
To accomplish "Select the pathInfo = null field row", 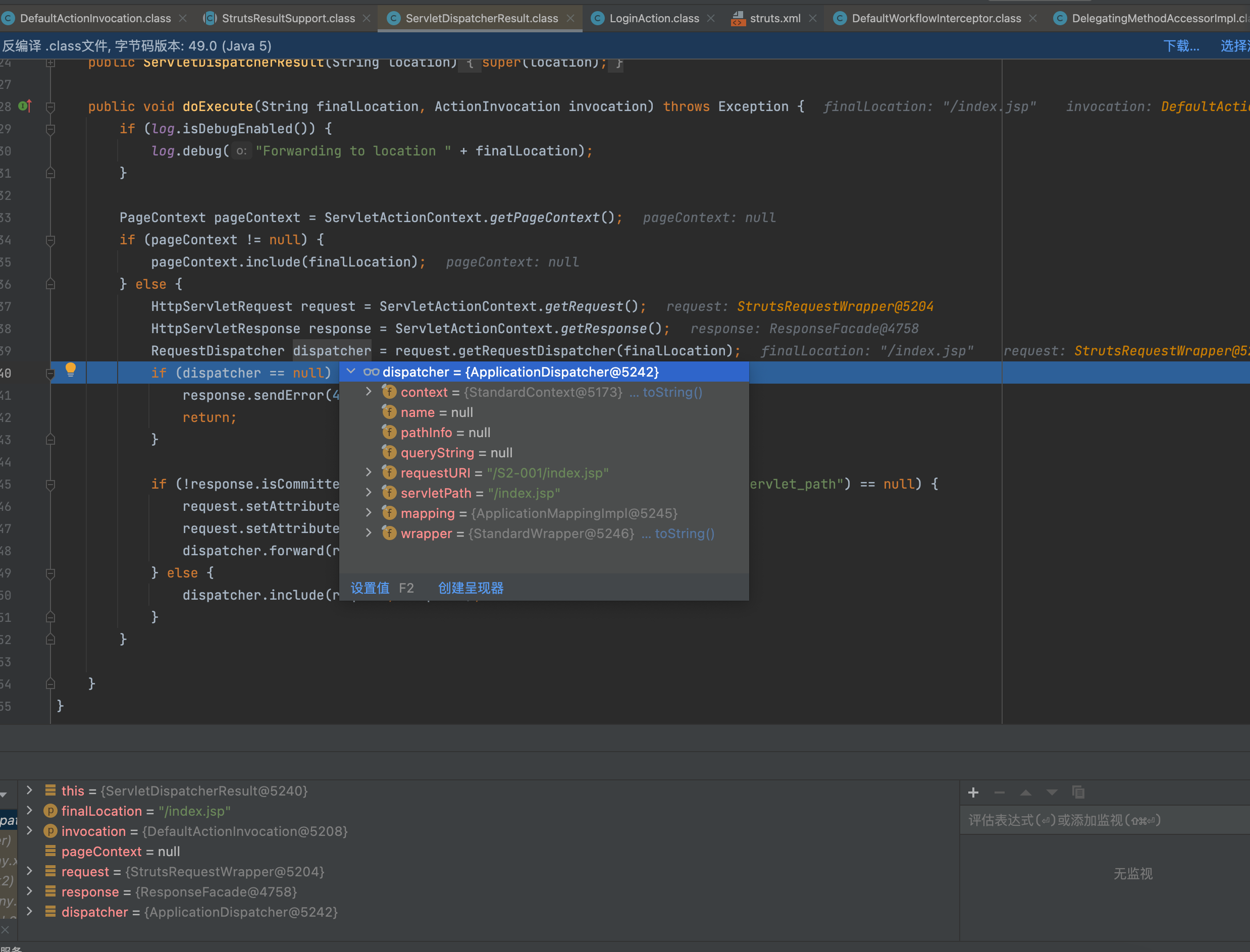I will tap(544, 433).
